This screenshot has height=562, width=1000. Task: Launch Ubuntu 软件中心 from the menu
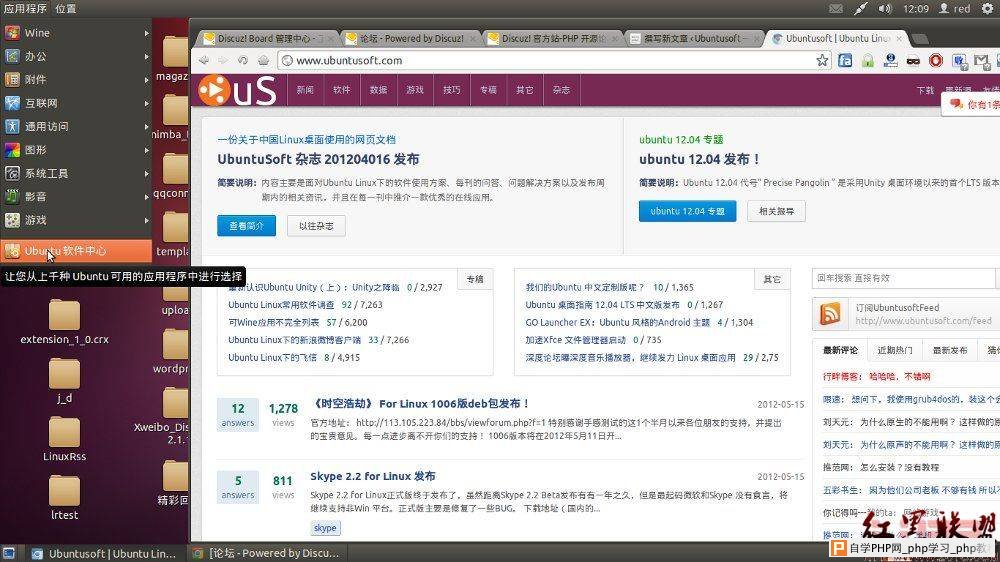click(76, 251)
